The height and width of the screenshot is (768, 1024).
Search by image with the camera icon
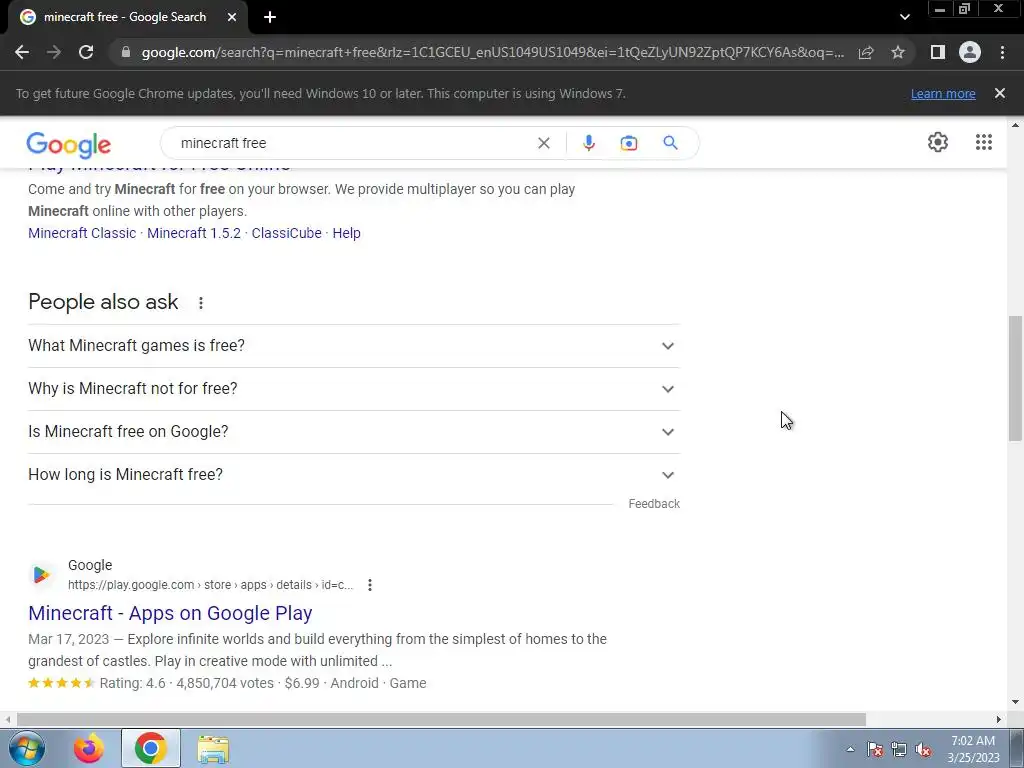tap(628, 143)
